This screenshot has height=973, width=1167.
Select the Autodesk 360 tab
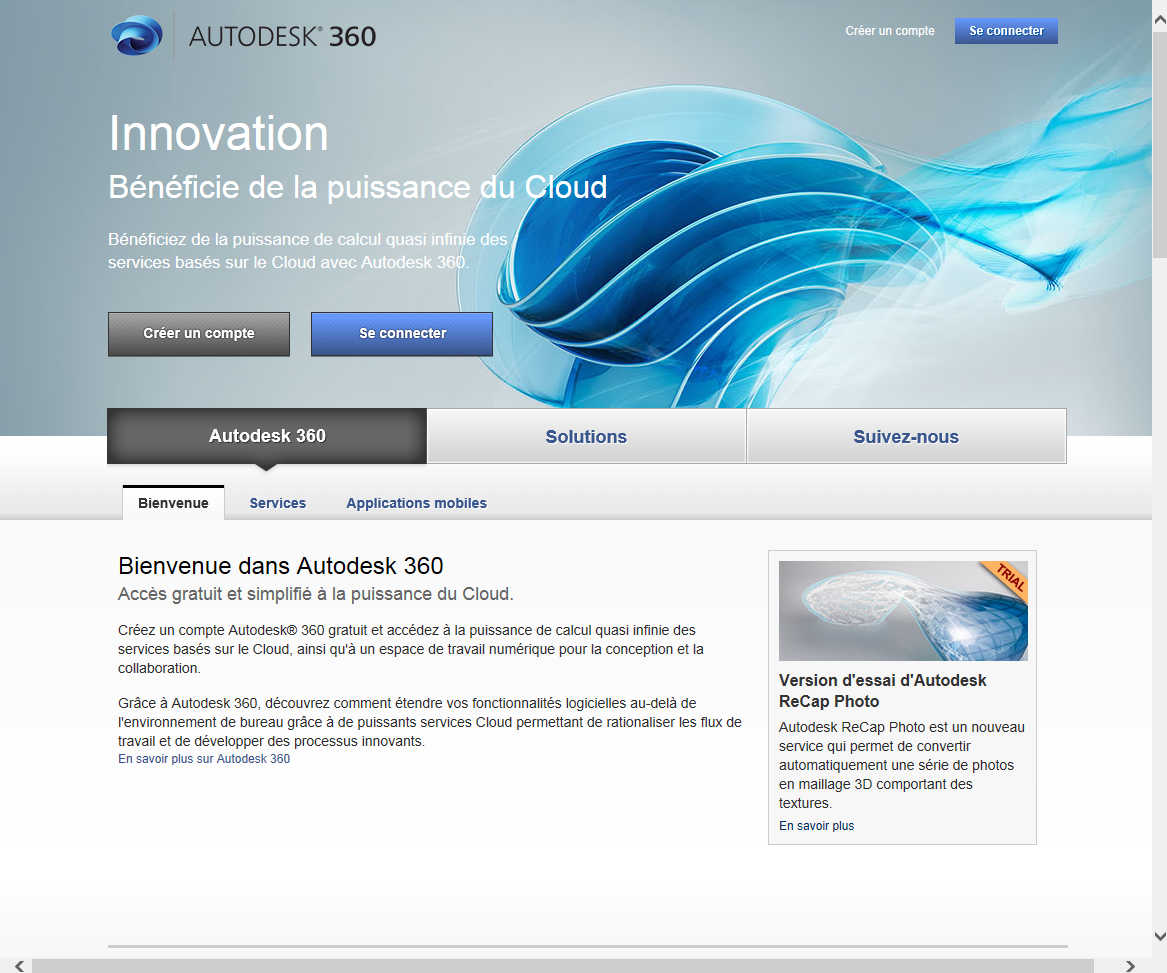266,436
